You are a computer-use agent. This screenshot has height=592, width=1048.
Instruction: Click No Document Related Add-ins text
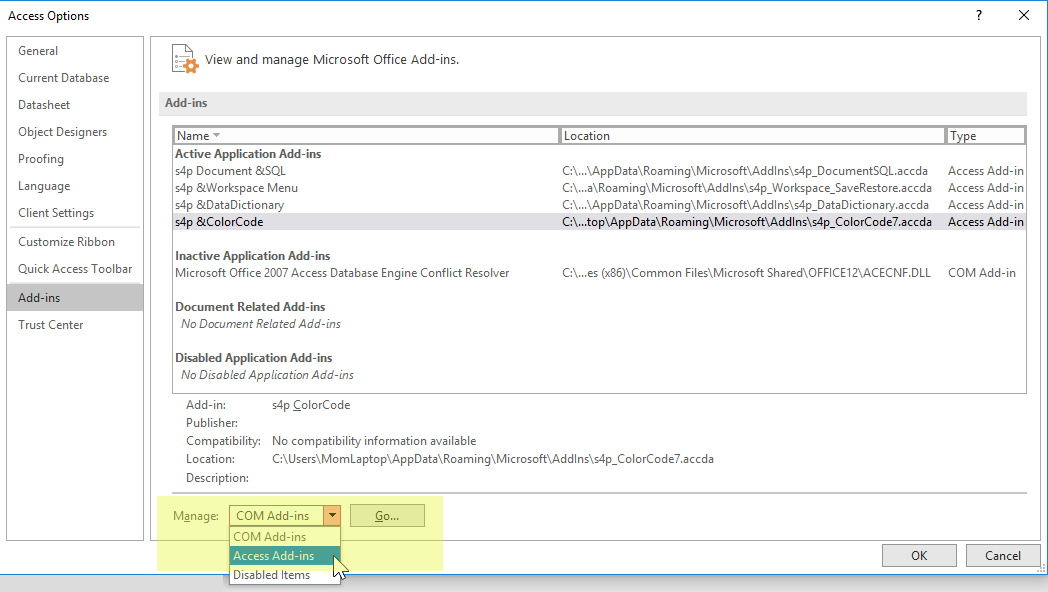coord(261,324)
